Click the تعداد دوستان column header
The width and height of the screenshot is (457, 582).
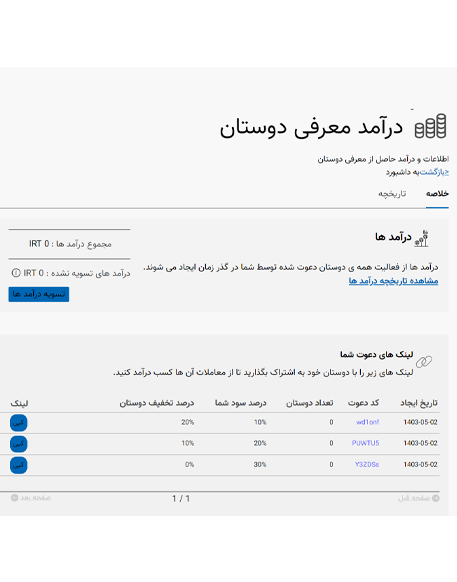click(310, 403)
